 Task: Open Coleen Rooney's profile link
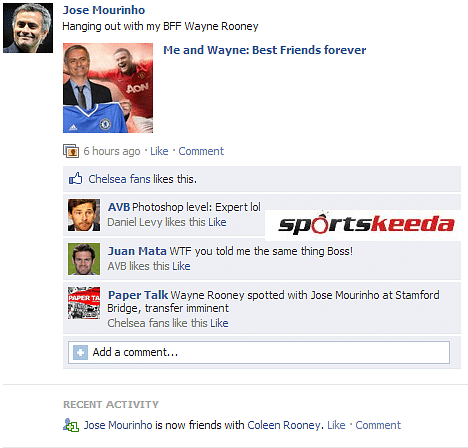click(284, 425)
